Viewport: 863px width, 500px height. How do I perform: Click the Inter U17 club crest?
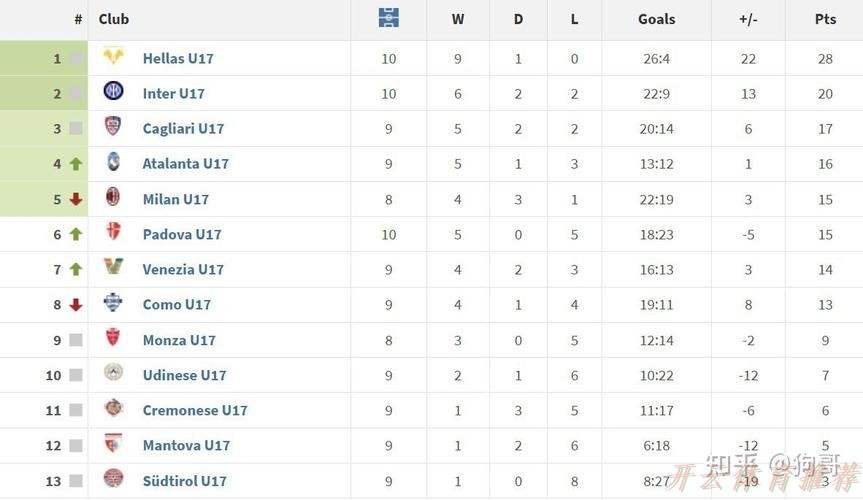coord(113,92)
